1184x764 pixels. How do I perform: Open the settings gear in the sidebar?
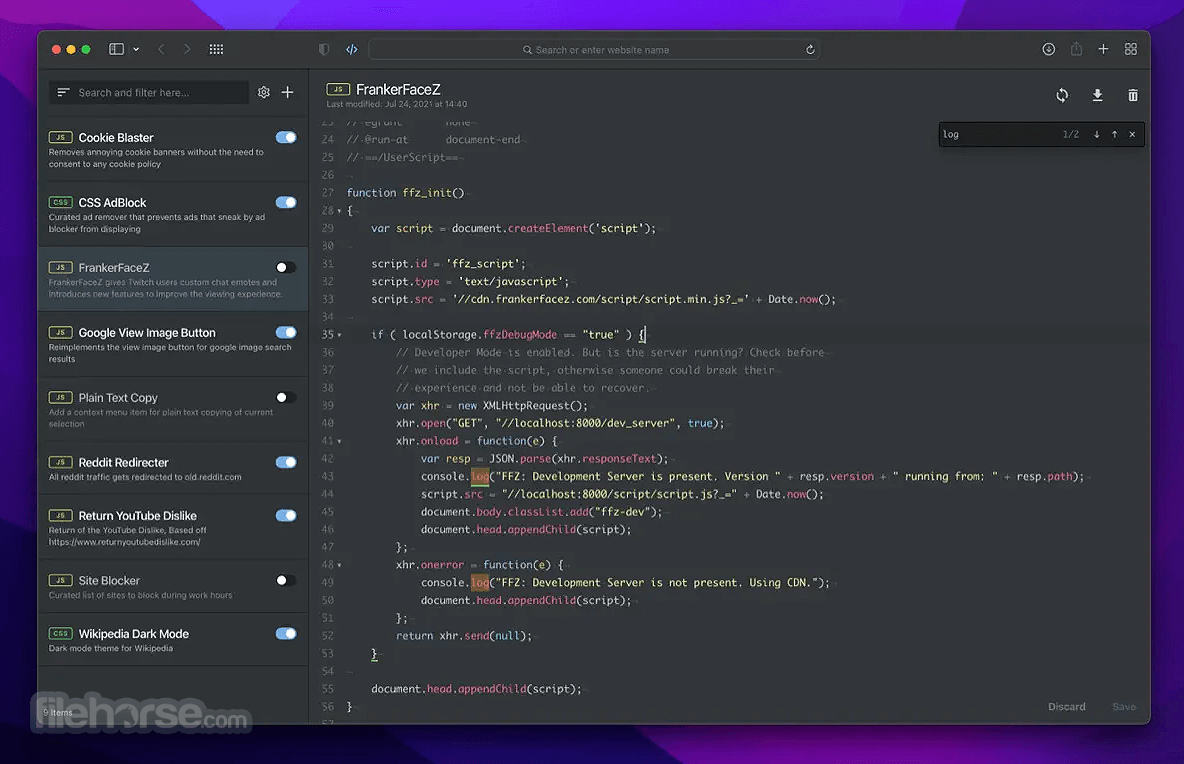264,92
